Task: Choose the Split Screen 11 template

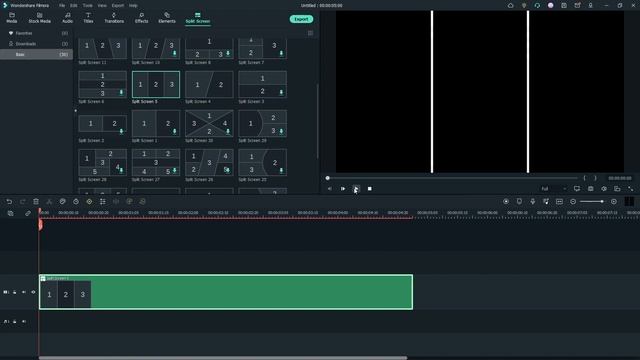Action: point(102,48)
